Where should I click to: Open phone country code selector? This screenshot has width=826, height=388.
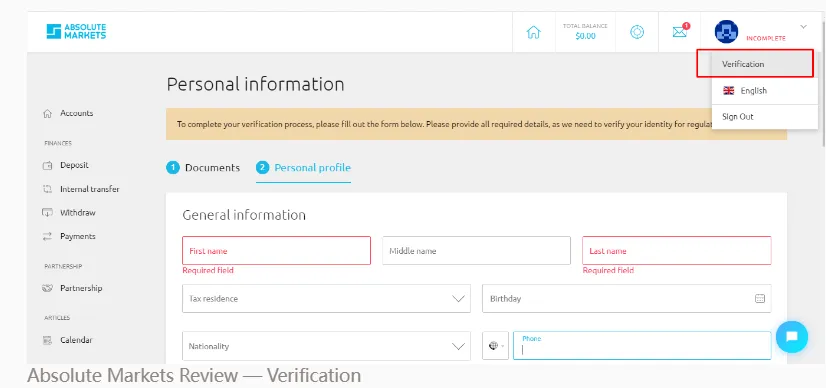495,346
